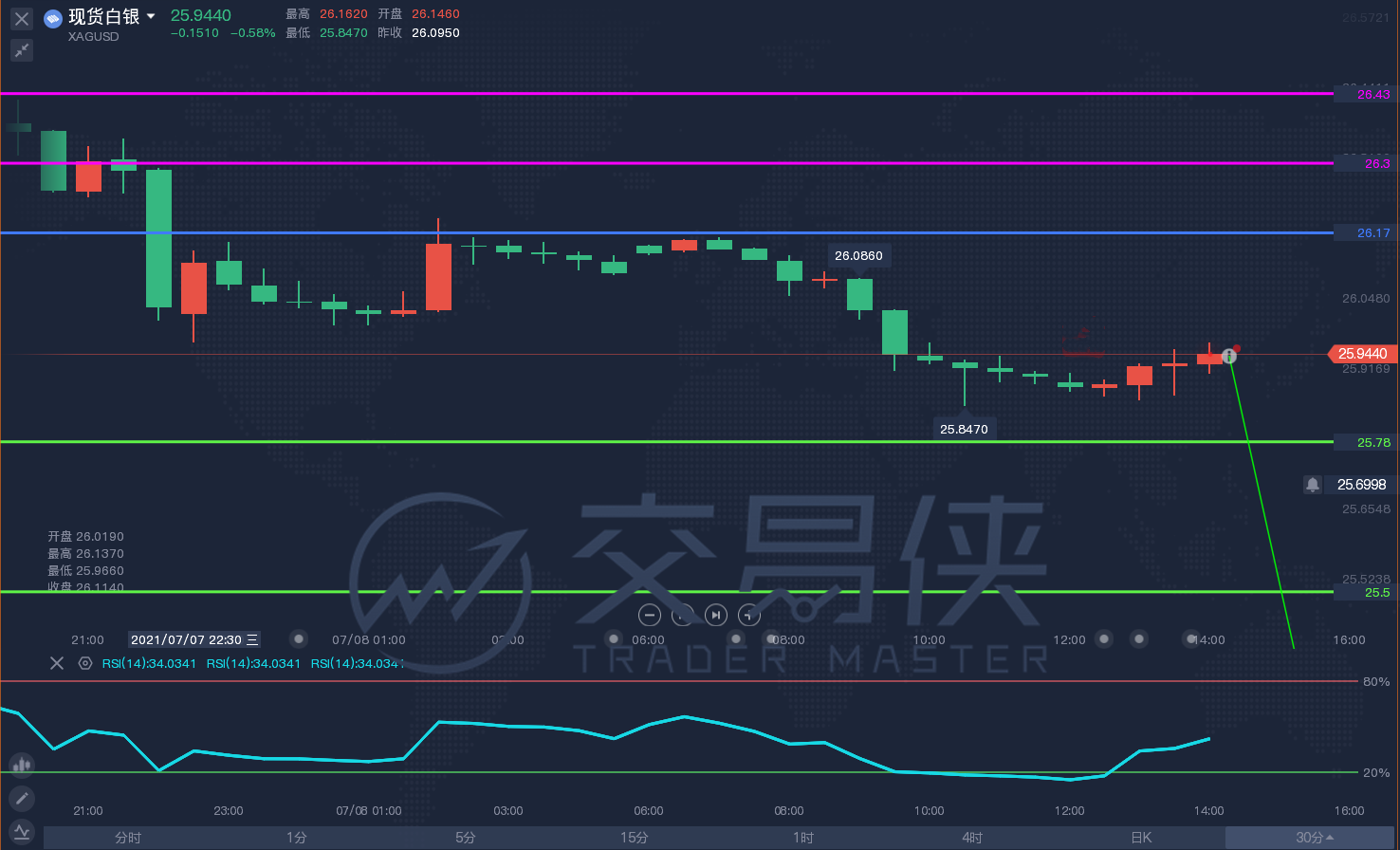1400x850 pixels.
Task: Remove the RSI indicator panel
Action: coord(57,663)
